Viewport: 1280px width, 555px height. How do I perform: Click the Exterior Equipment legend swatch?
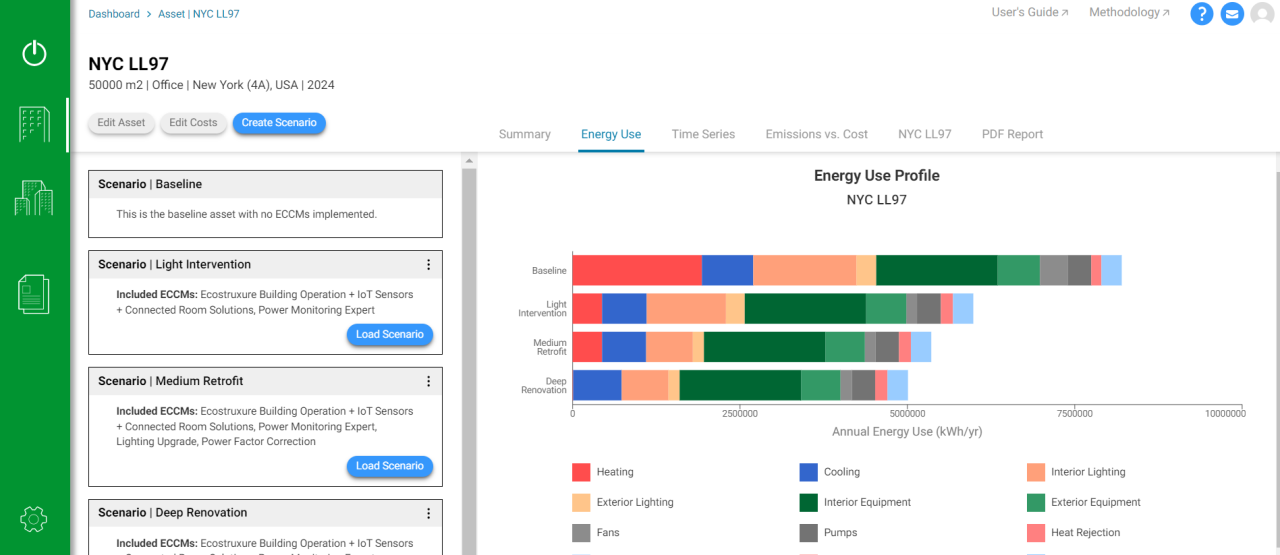1036,502
